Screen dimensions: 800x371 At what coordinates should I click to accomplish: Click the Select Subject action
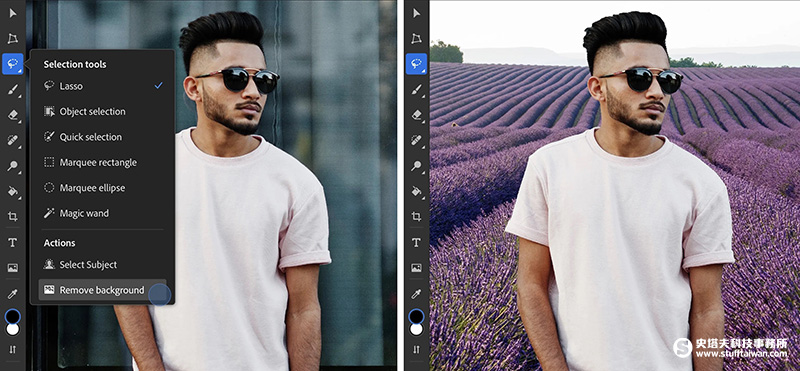click(x=88, y=264)
